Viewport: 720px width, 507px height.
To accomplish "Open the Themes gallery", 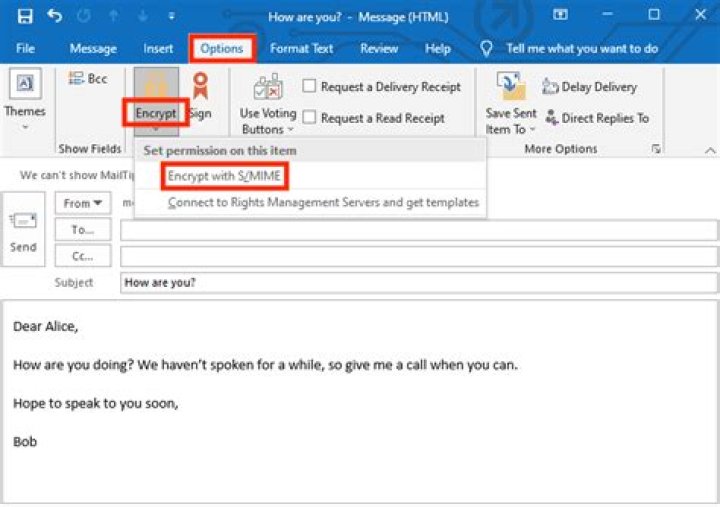I will [25, 99].
